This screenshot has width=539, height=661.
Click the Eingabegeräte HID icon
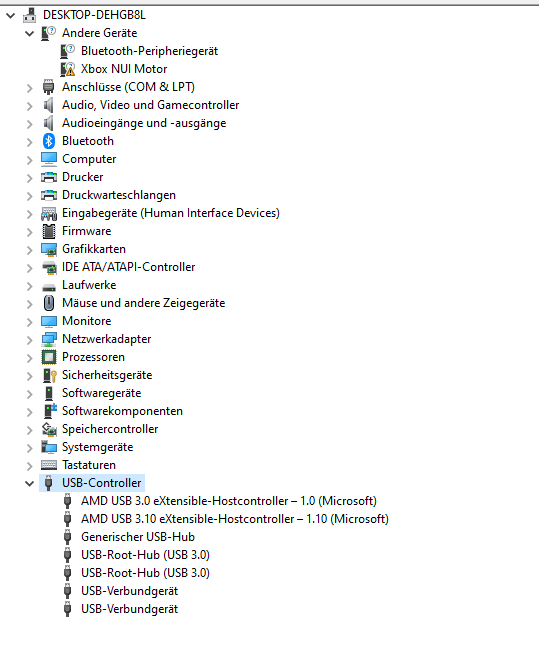click(49, 213)
